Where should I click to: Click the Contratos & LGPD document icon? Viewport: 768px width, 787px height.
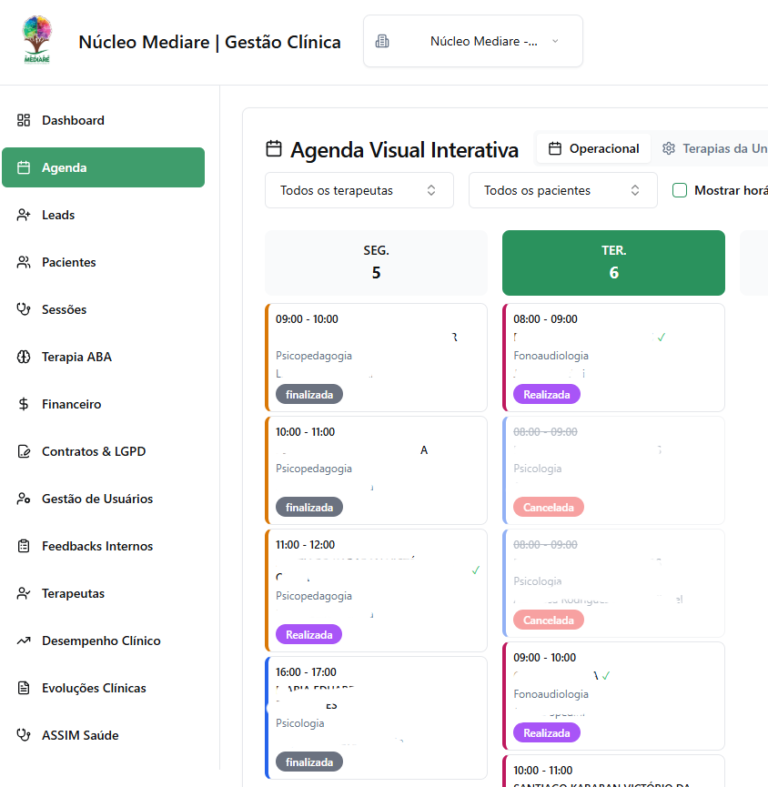pyautogui.click(x=24, y=452)
